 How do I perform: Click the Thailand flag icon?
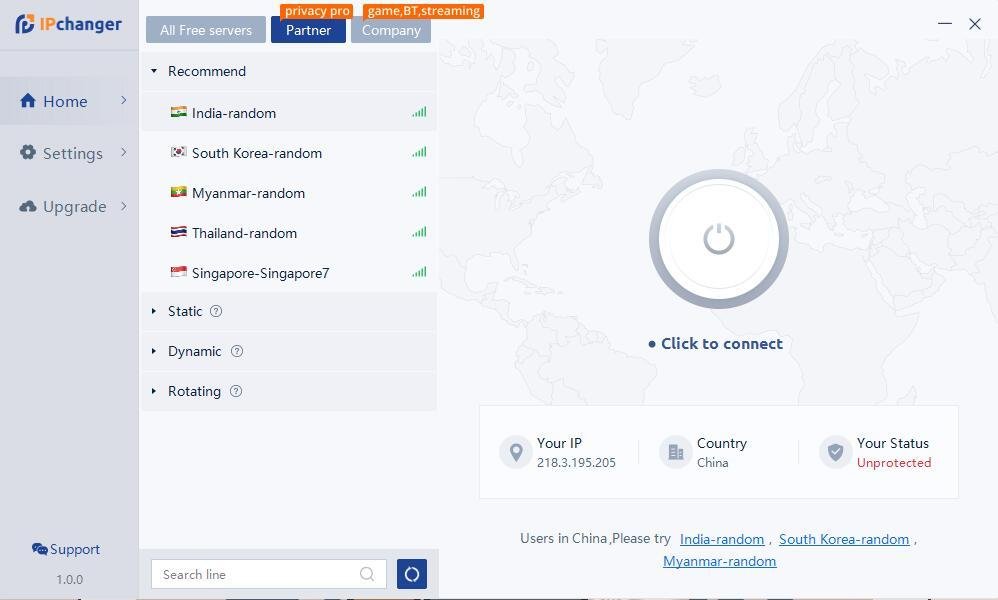pos(178,232)
